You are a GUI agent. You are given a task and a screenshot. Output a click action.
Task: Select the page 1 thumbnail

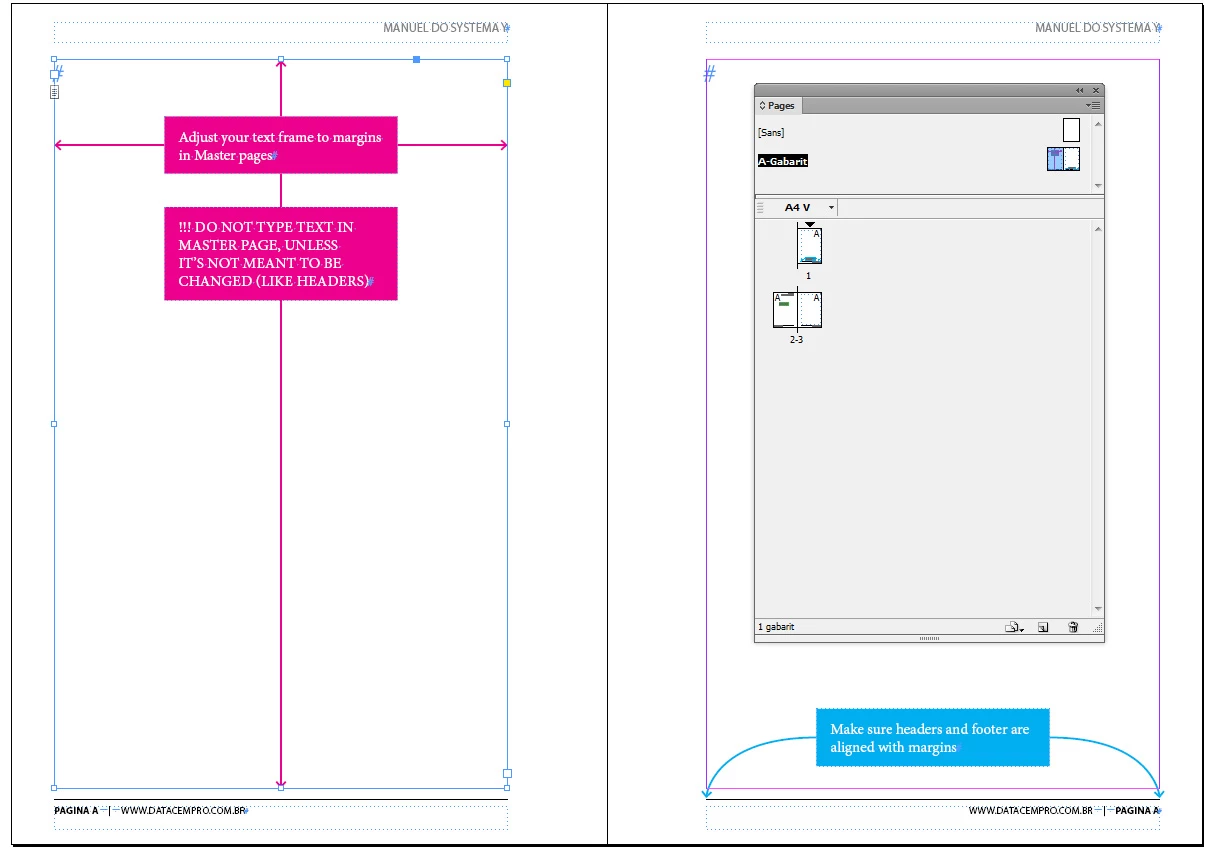click(x=809, y=246)
